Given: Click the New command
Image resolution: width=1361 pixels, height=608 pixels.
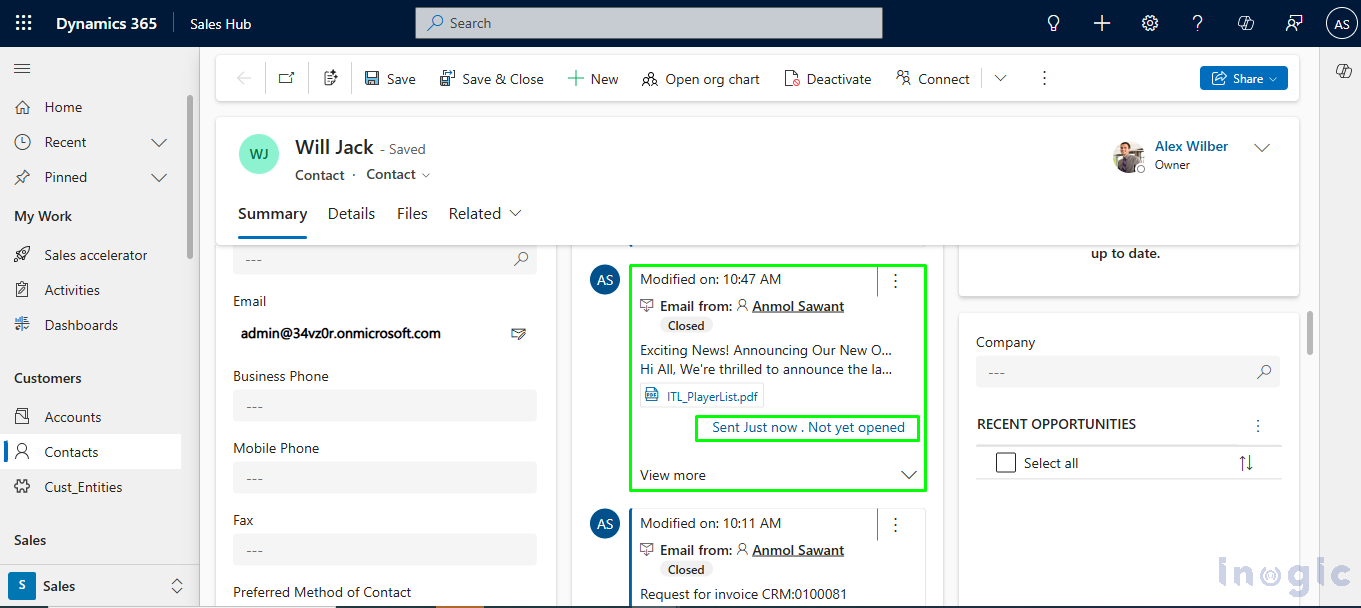Looking at the screenshot, I should pyautogui.click(x=593, y=79).
